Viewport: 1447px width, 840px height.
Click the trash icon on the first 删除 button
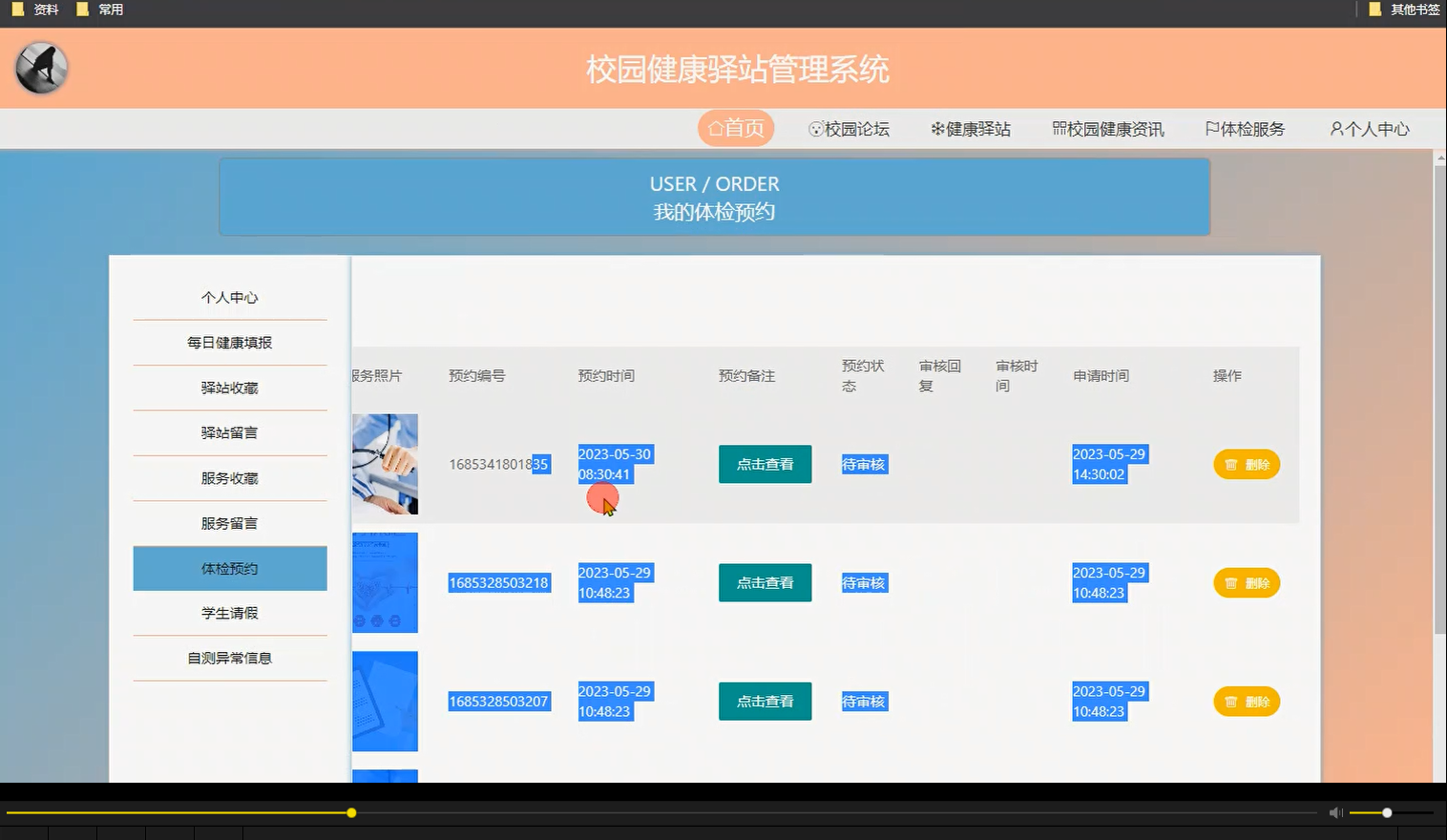[1232, 465]
